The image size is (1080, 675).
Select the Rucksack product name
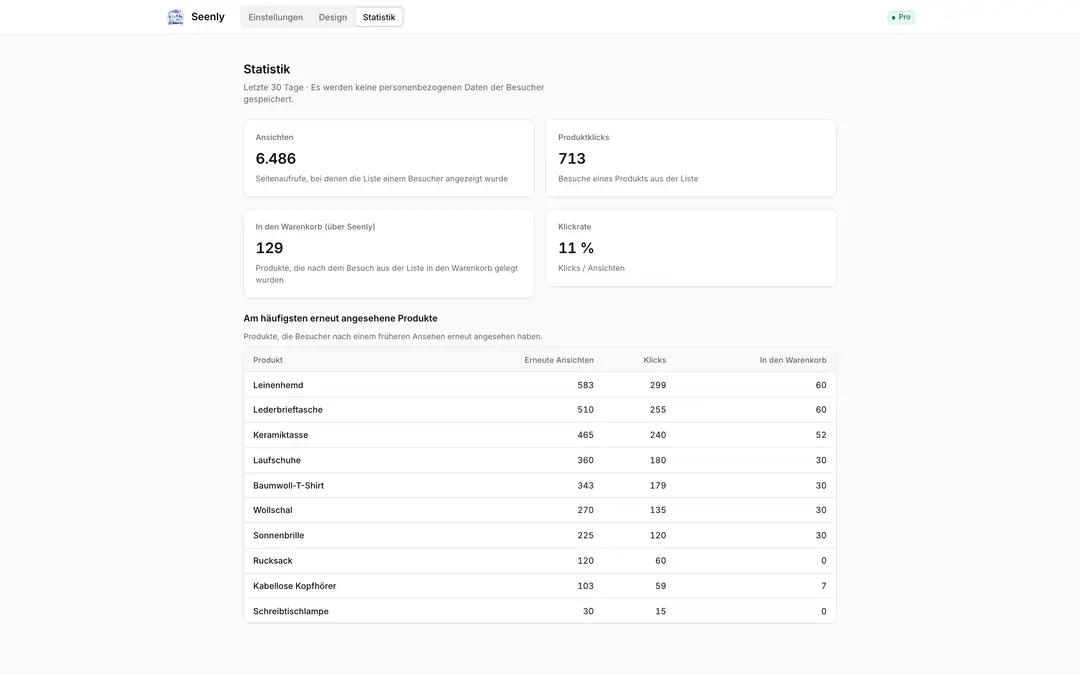273,561
